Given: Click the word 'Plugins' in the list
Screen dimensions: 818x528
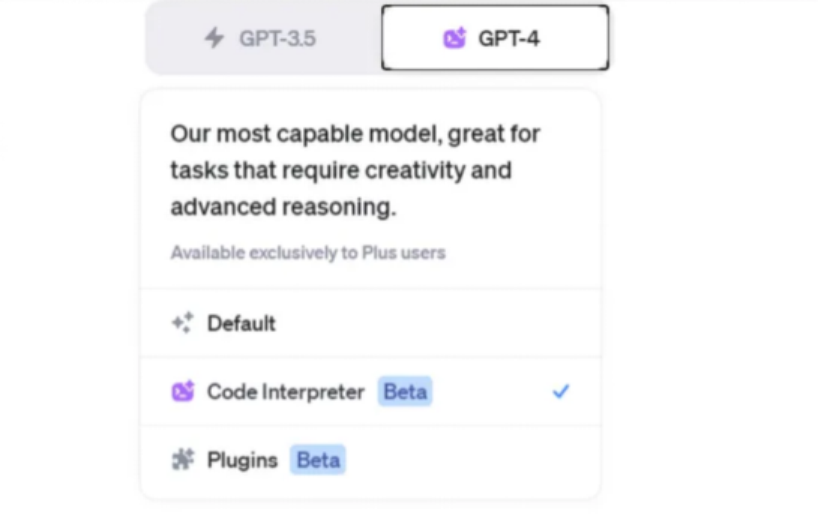Looking at the screenshot, I should coord(244,460).
